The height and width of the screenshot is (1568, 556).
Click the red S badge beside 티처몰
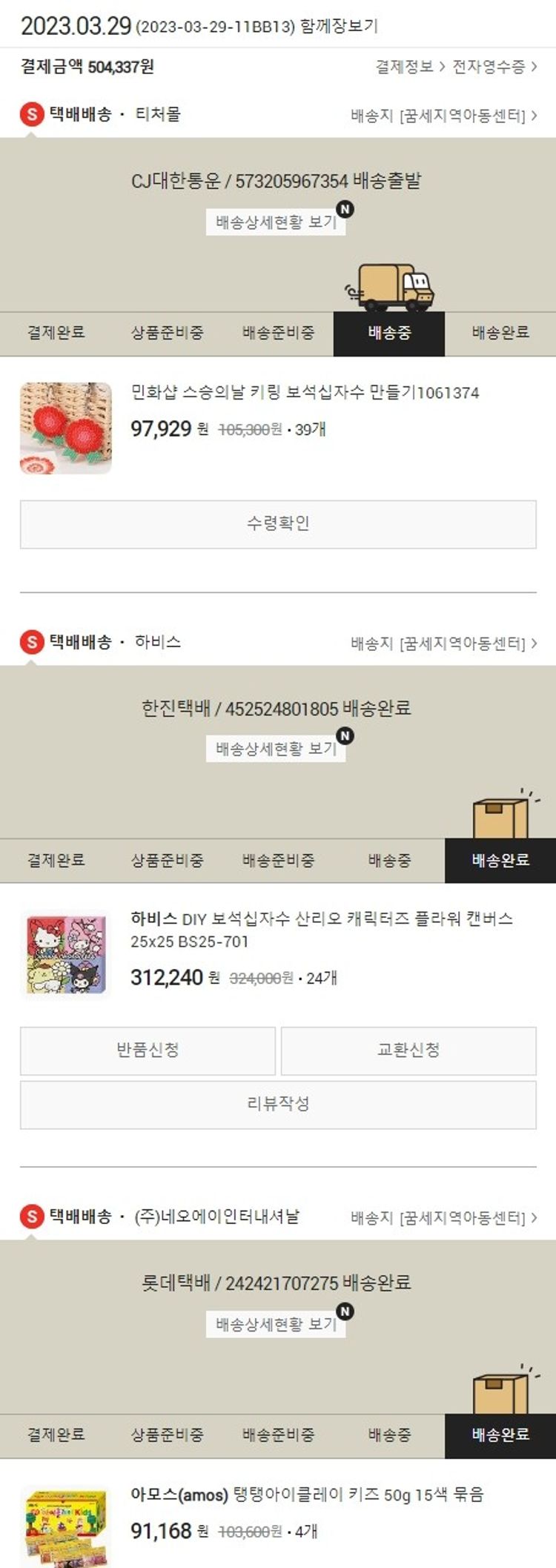coord(32,115)
